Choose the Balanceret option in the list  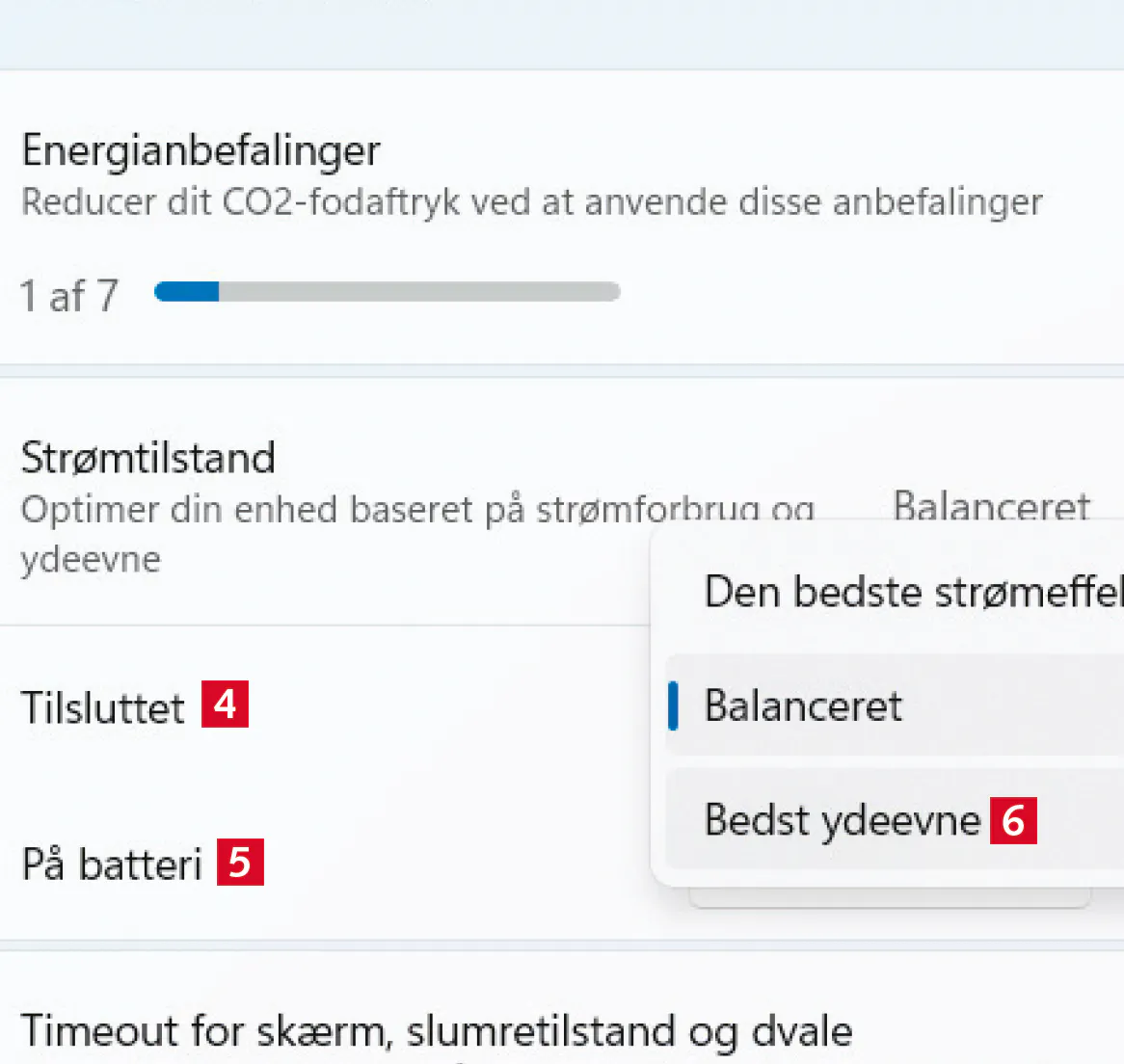point(803,705)
